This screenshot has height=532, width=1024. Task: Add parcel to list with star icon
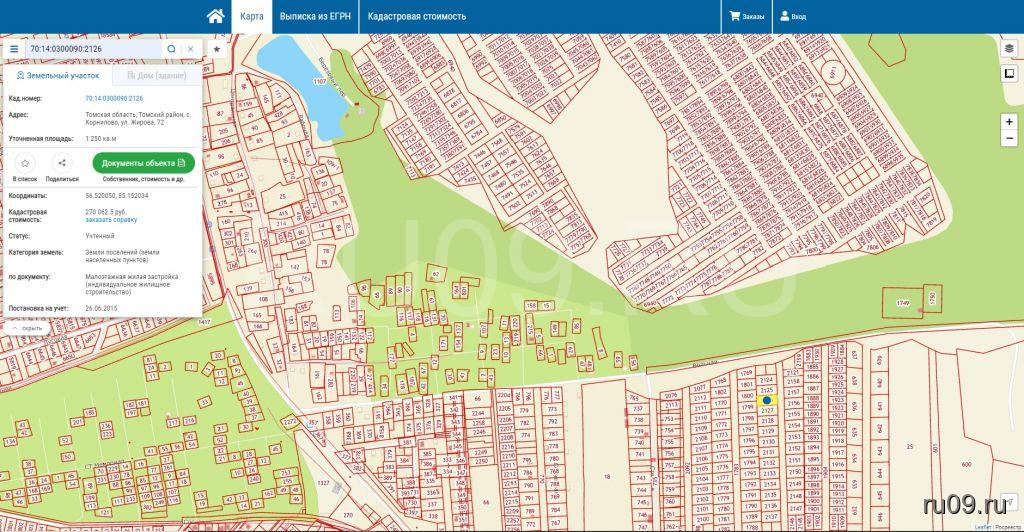[x=25, y=163]
